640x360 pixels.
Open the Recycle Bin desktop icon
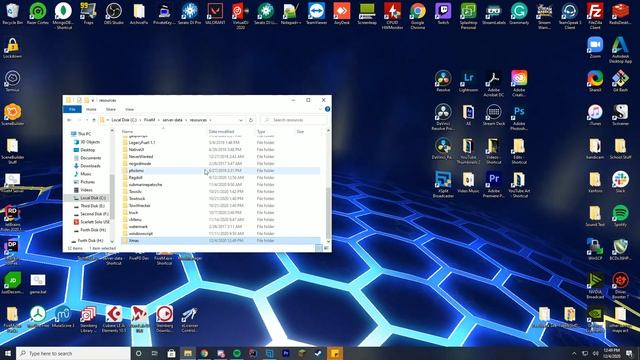tap(12, 14)
